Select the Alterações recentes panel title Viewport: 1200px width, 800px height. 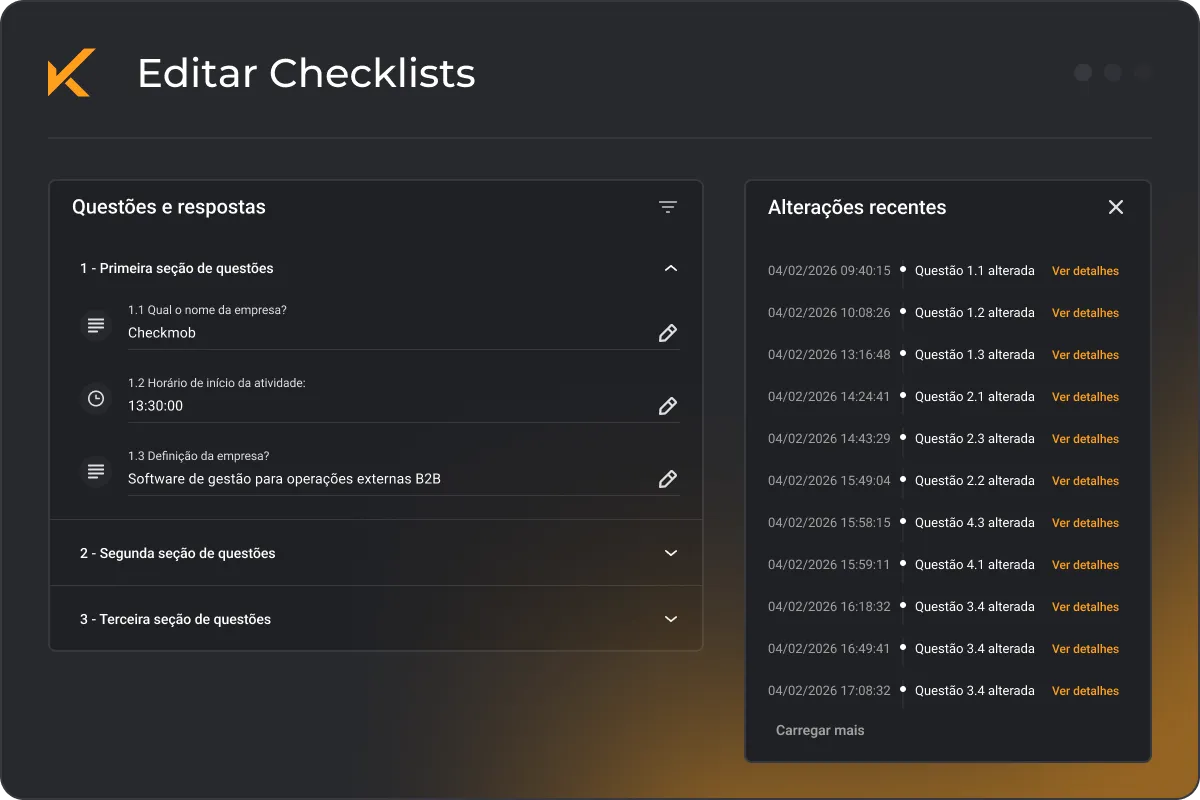[857, 207]
